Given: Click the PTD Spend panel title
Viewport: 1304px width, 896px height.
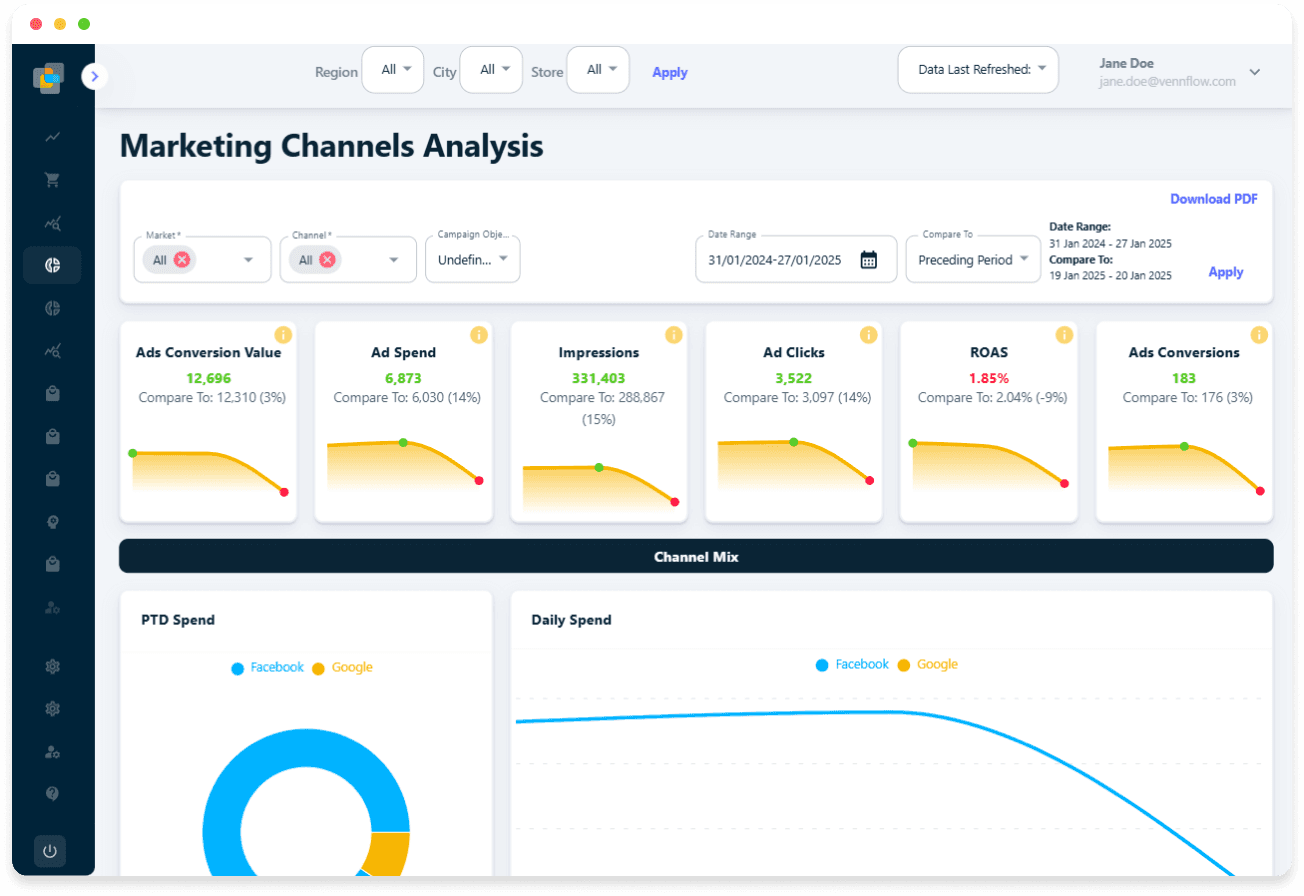Looking at the screenshot, I should coord(178,620).
